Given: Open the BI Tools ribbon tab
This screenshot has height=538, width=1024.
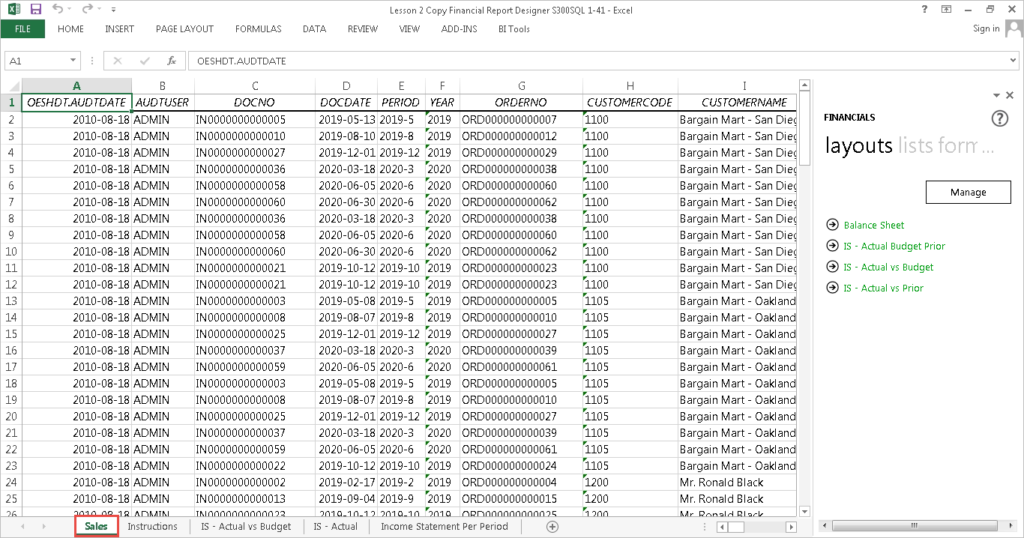Looking at the screenshot, I should [513, 29].
